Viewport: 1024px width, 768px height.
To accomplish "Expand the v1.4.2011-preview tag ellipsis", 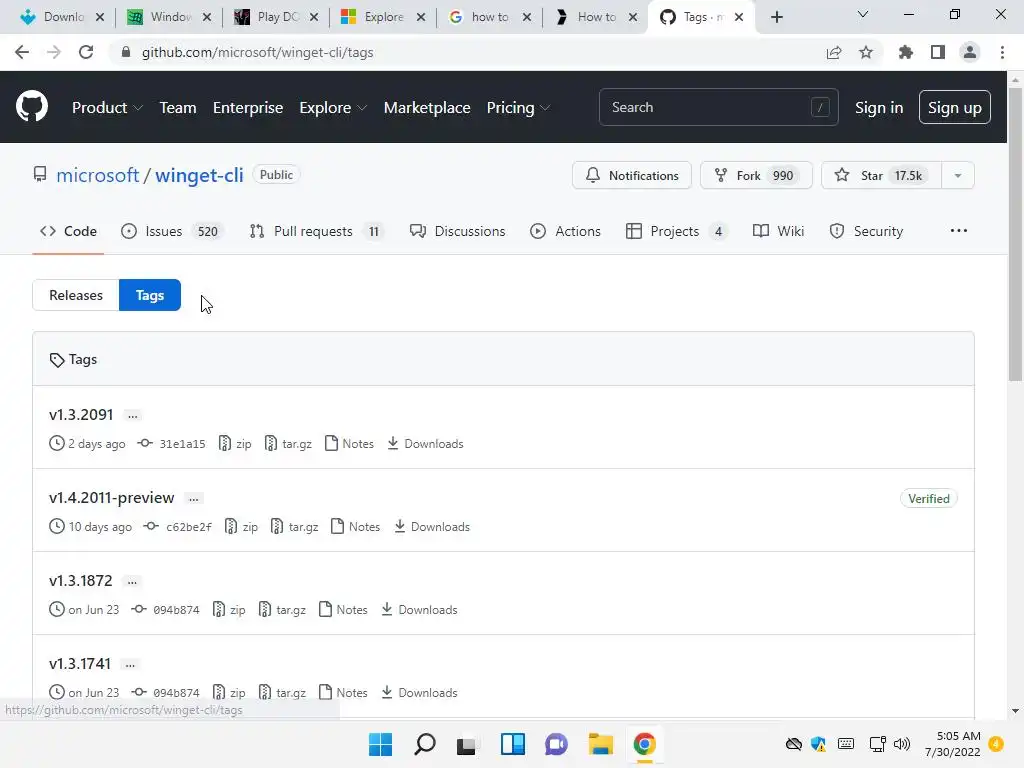I will [x=193, y=498].
